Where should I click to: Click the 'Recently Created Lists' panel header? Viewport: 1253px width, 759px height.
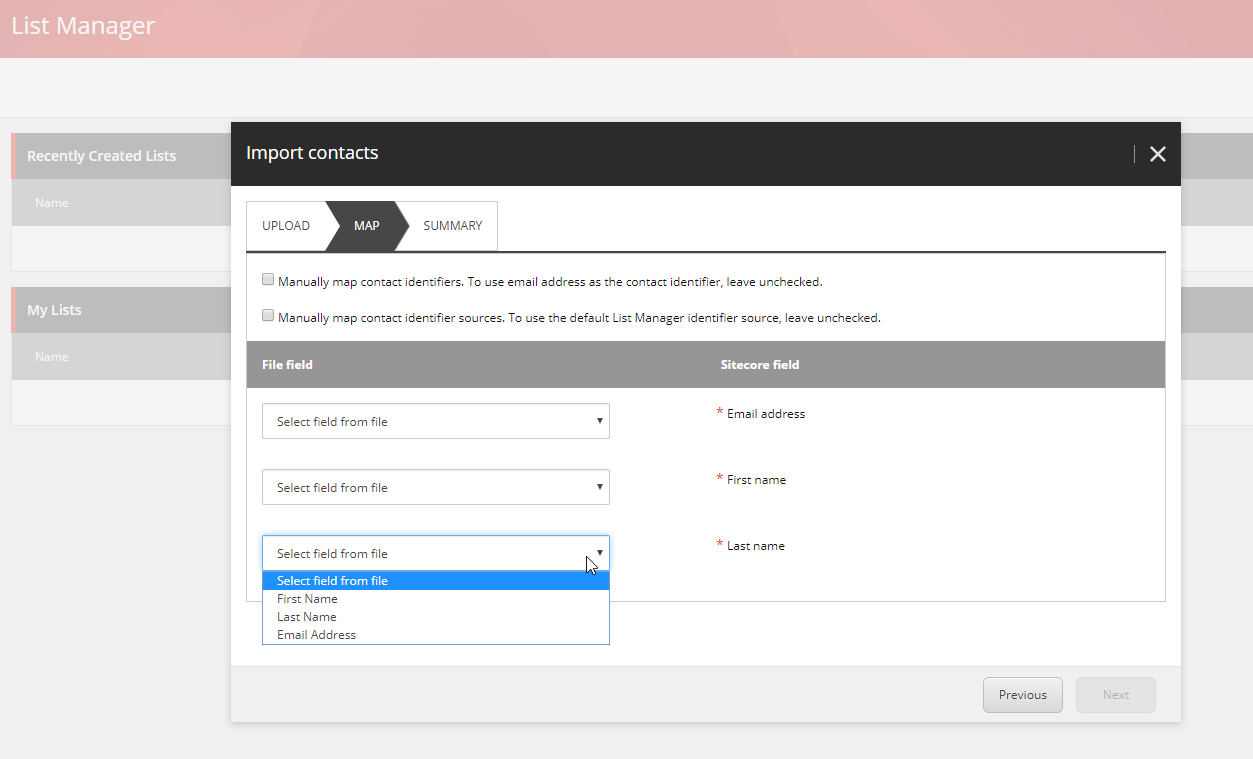click(101, 156)
